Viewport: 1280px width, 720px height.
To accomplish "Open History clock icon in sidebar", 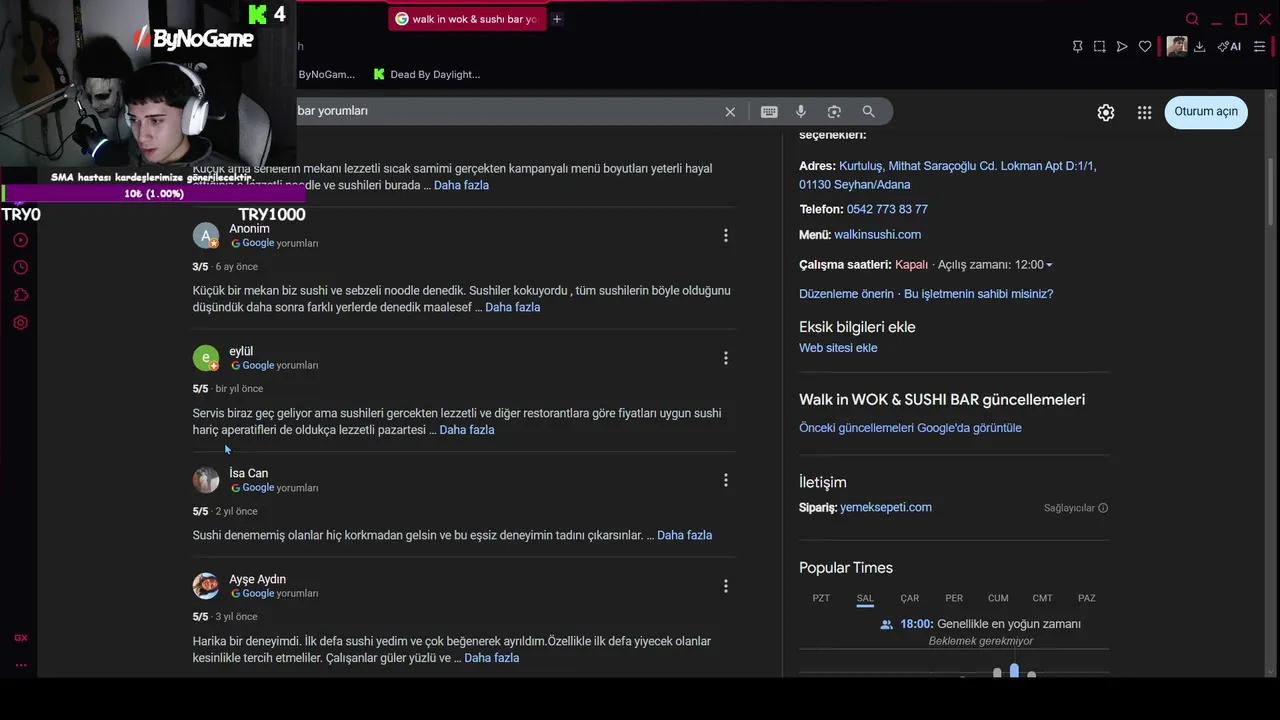I will (20, 268).
